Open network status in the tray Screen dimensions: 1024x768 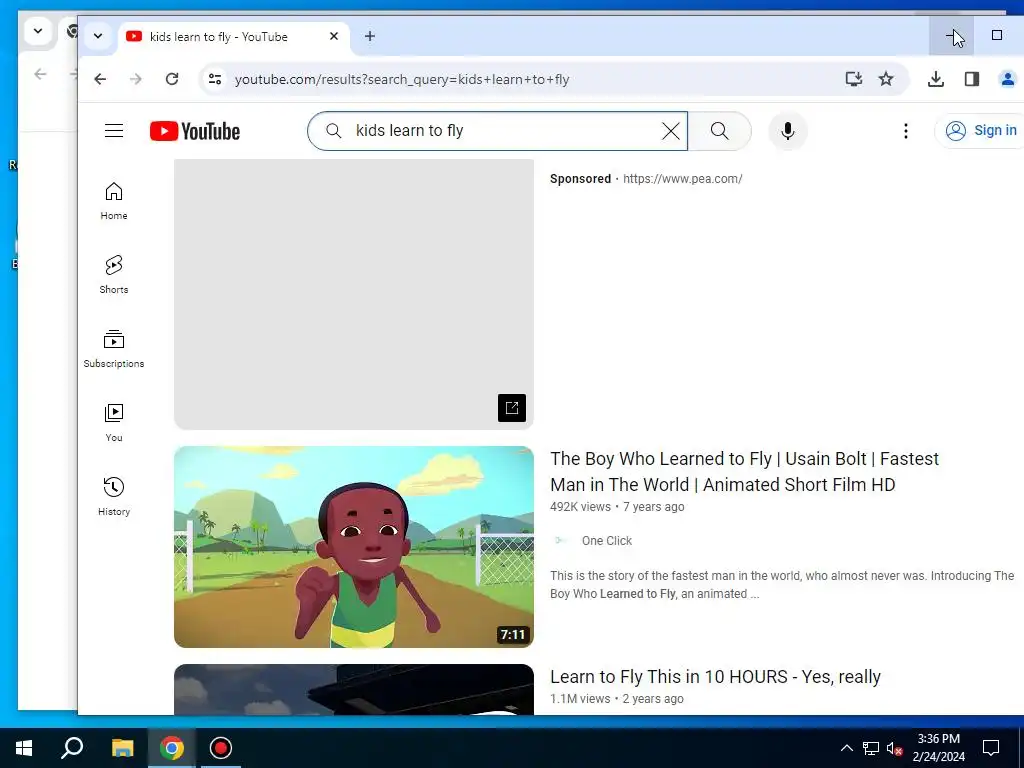click(x=870, y=748)
